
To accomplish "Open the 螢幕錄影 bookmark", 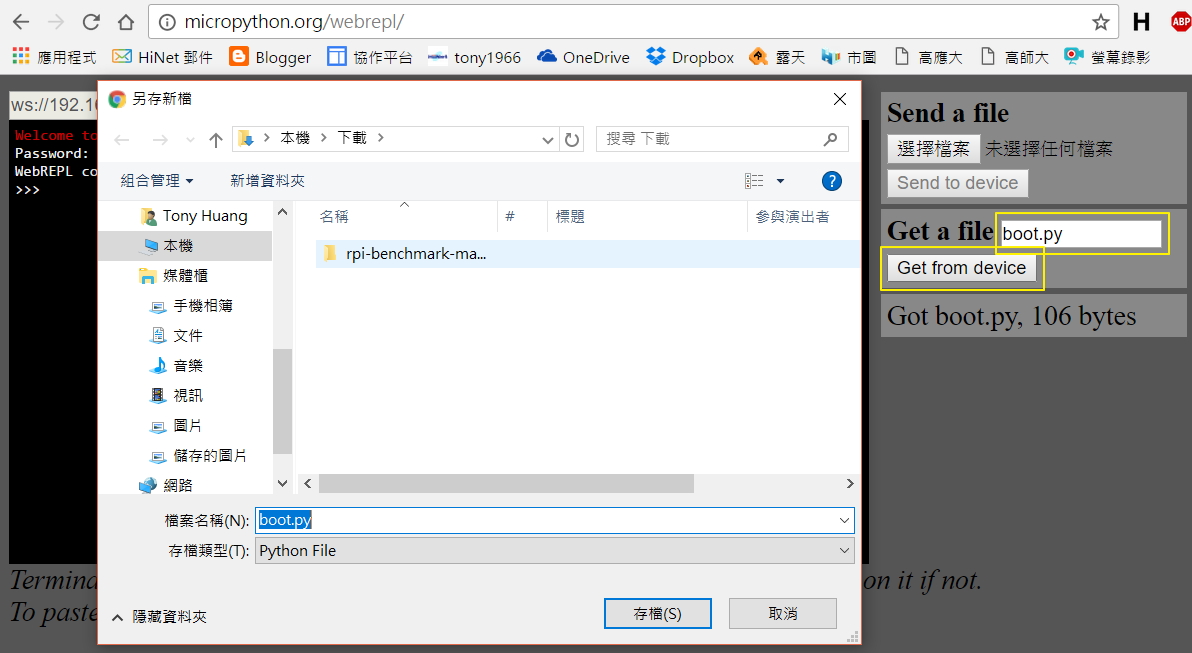I will (1107, 57).
